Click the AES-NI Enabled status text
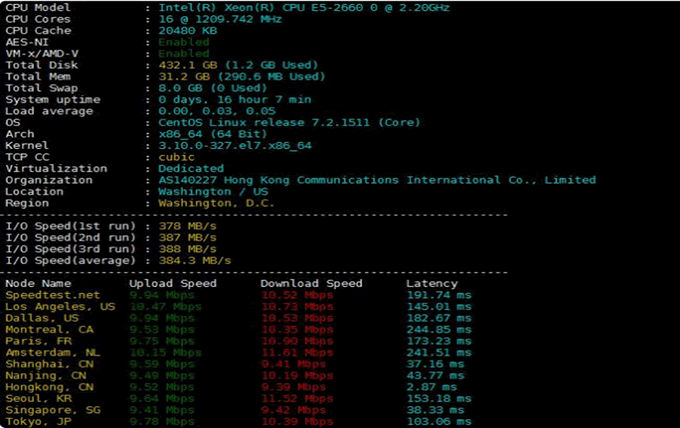The height and width of the screenshot is (428, 680). (x=184, y=42)
